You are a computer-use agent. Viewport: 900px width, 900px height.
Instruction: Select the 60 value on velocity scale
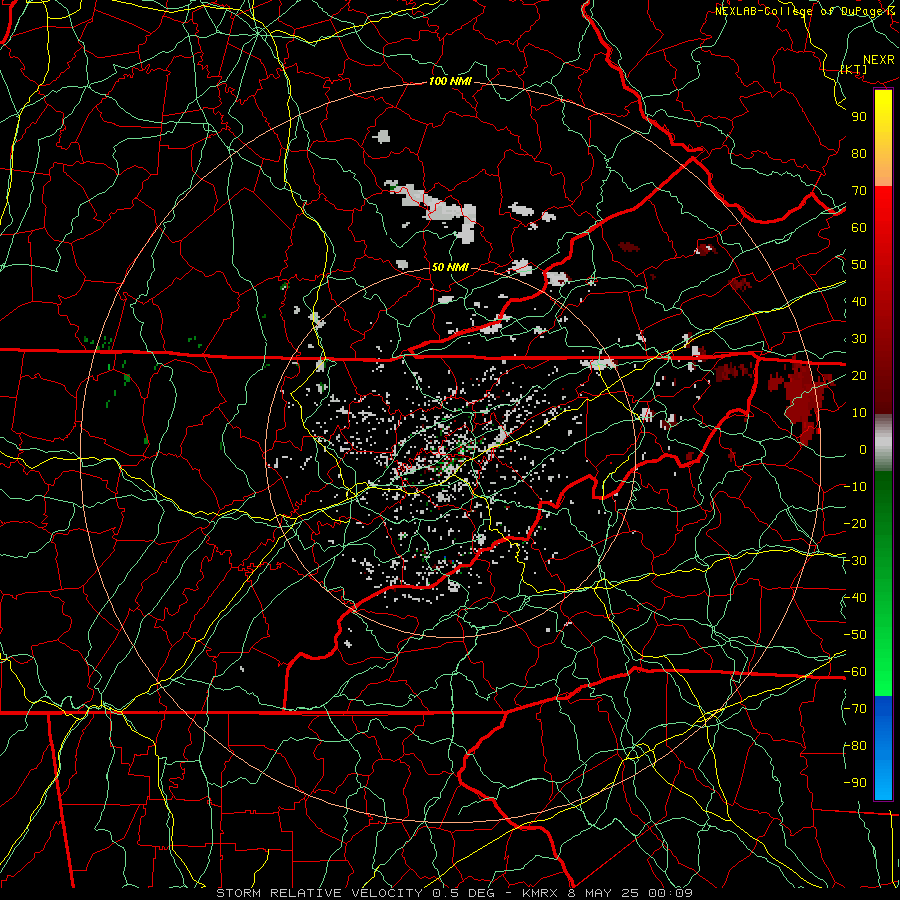(x=859, y=227)
